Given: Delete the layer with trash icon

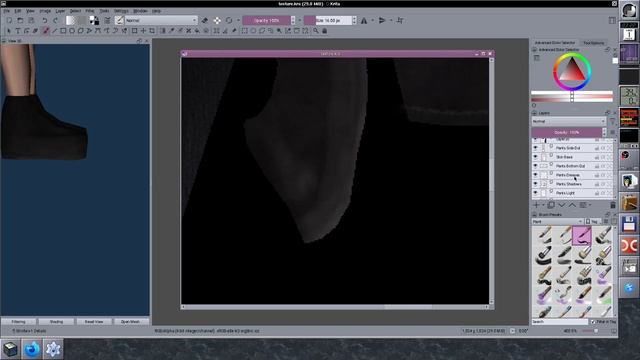Looking at the screenshot, I should (x=613, y=205).
